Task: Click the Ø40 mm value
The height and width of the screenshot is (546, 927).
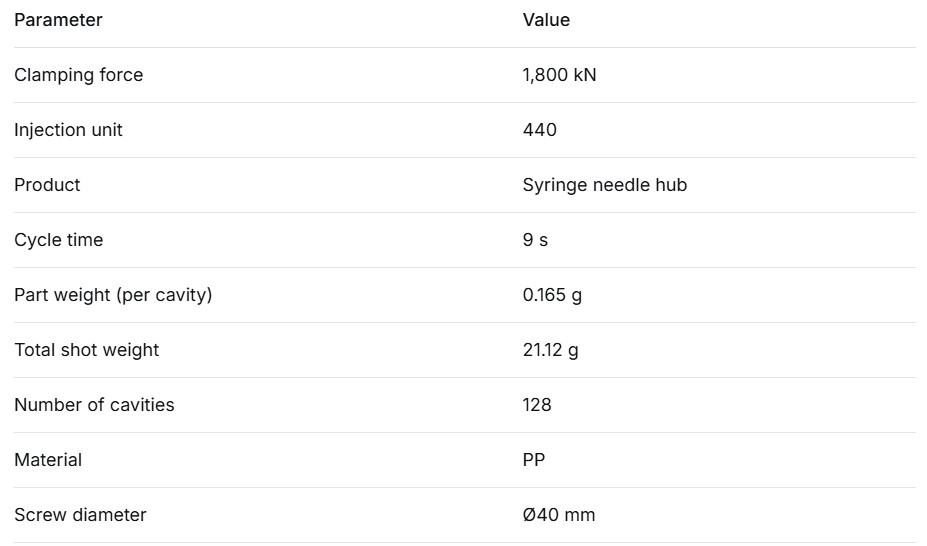Action: [x=559, y=515]
